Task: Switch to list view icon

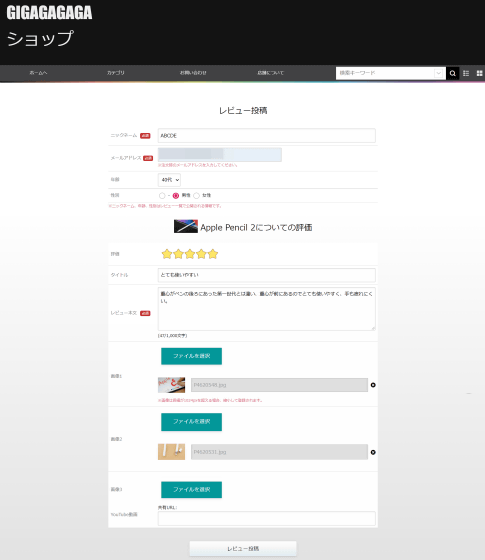Action: [x=466, y=73]
